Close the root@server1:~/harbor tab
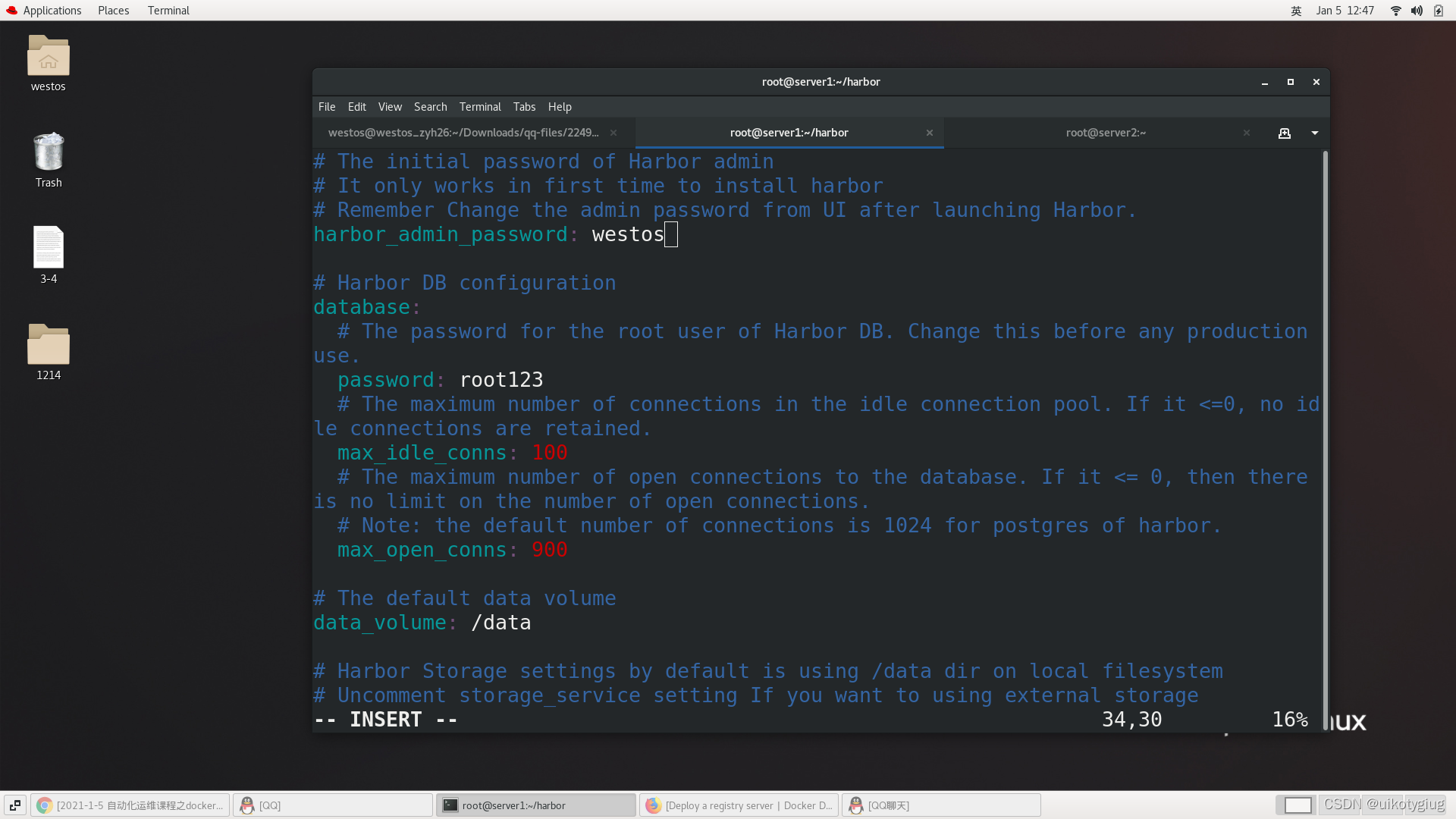The image size is (1456, 819). coord(930,133)
